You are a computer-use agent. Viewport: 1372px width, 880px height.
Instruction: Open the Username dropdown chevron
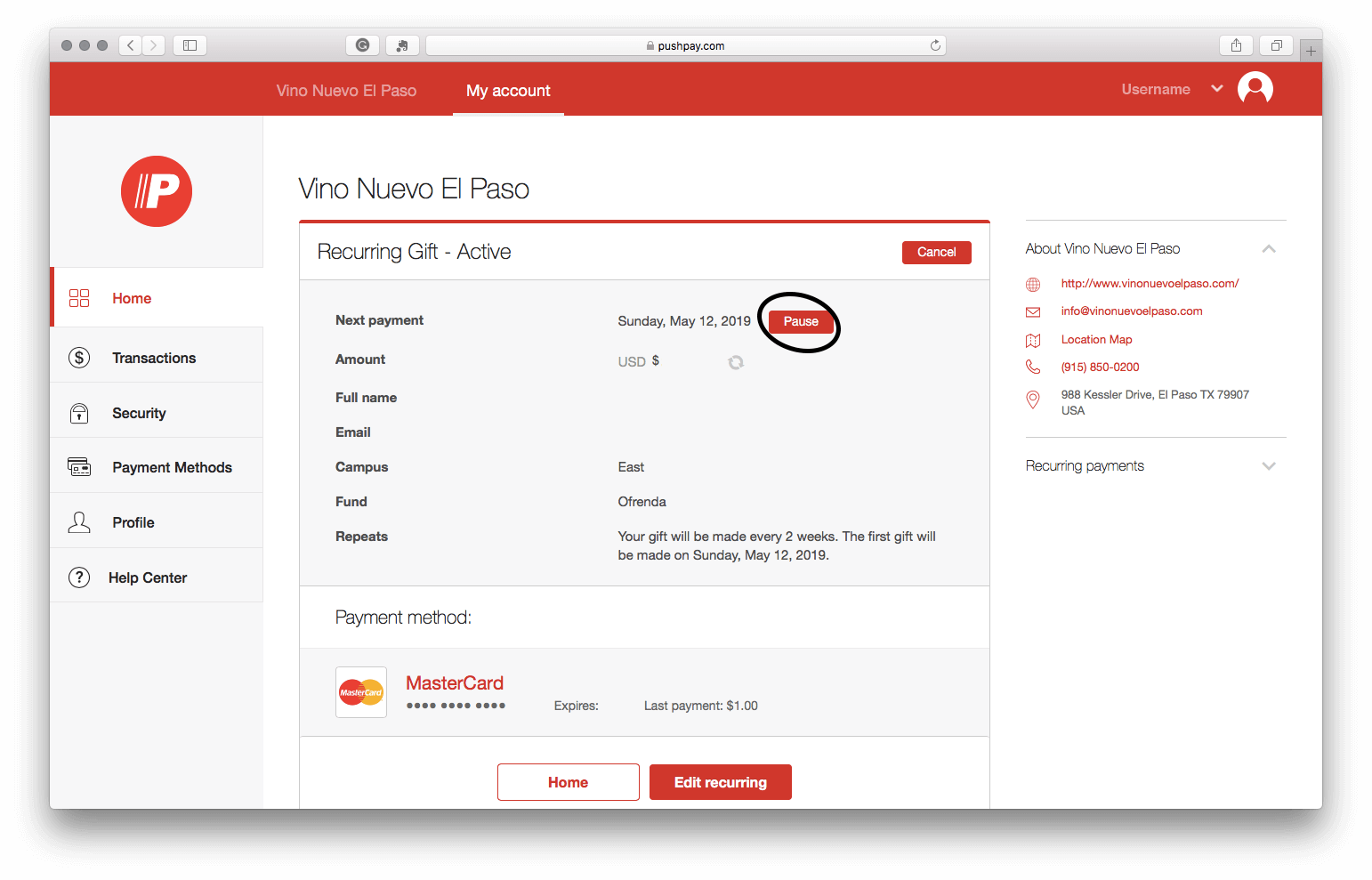tap(1217, 89)
